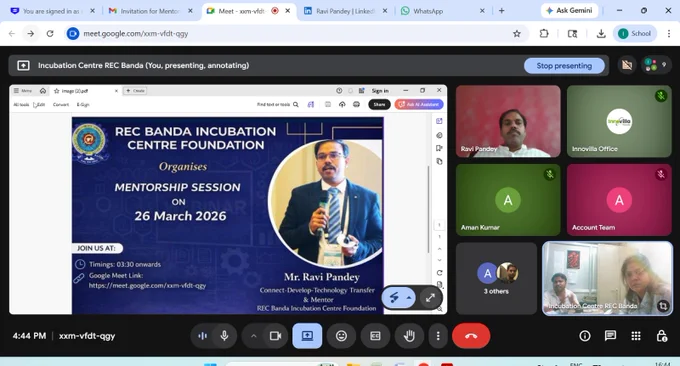Click Acrobat rotate/refresh icon in right rail

click(439, 273)
